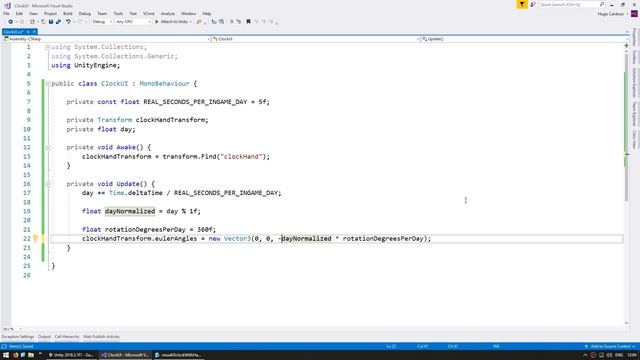Click REAL_SECONDS_PER_INGAME_DAY on line 7
Image resolution: width=640 pixels, height=360 pixels.
(195, 102)
